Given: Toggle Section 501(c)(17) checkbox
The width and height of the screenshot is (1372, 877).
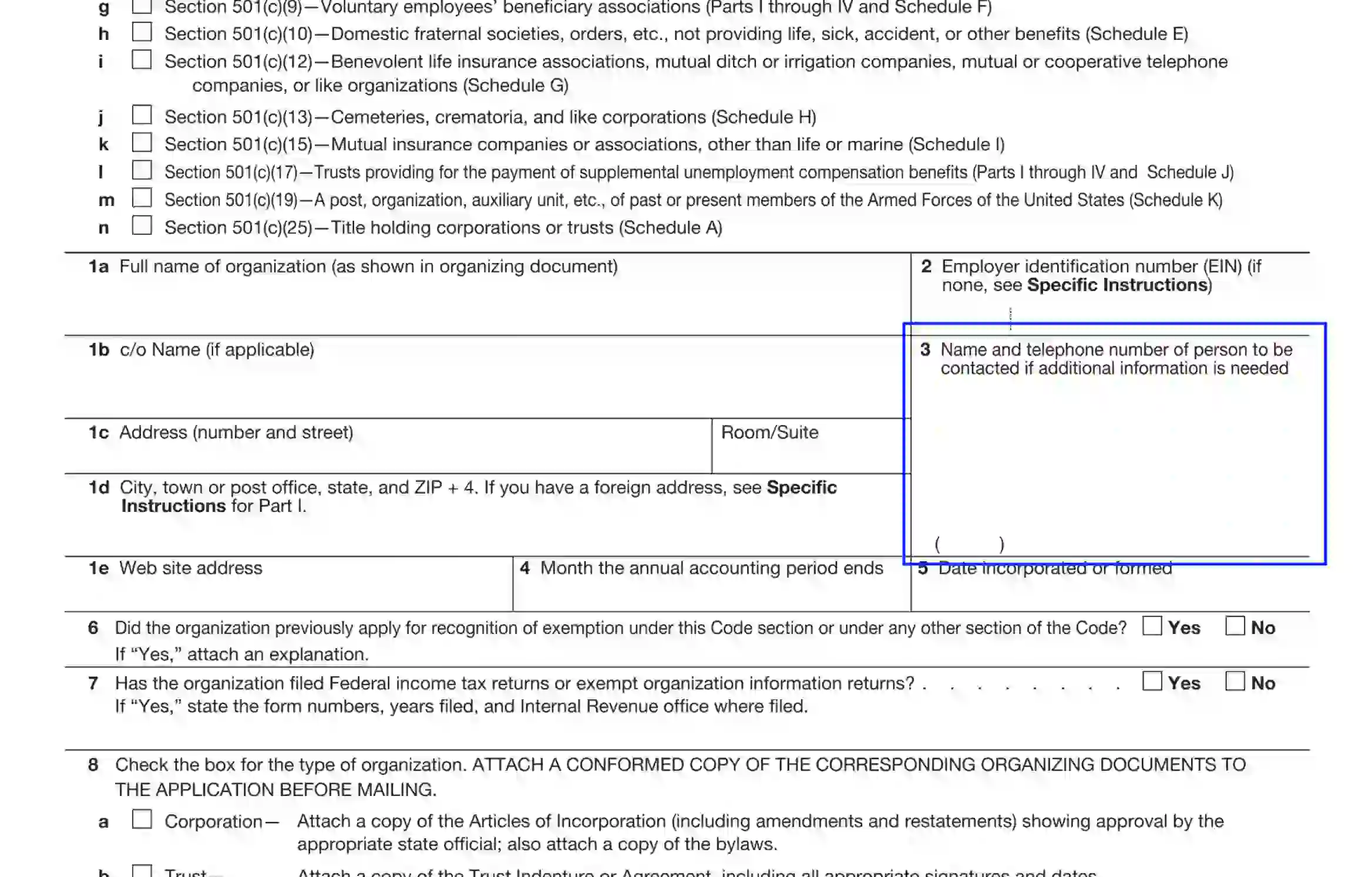Looking at the screenshot, I should [x=143, y=170].
